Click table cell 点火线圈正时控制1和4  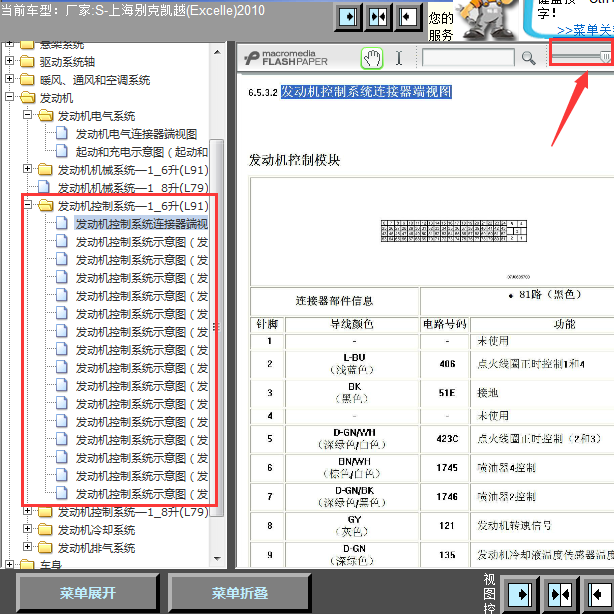click(531, 365)
